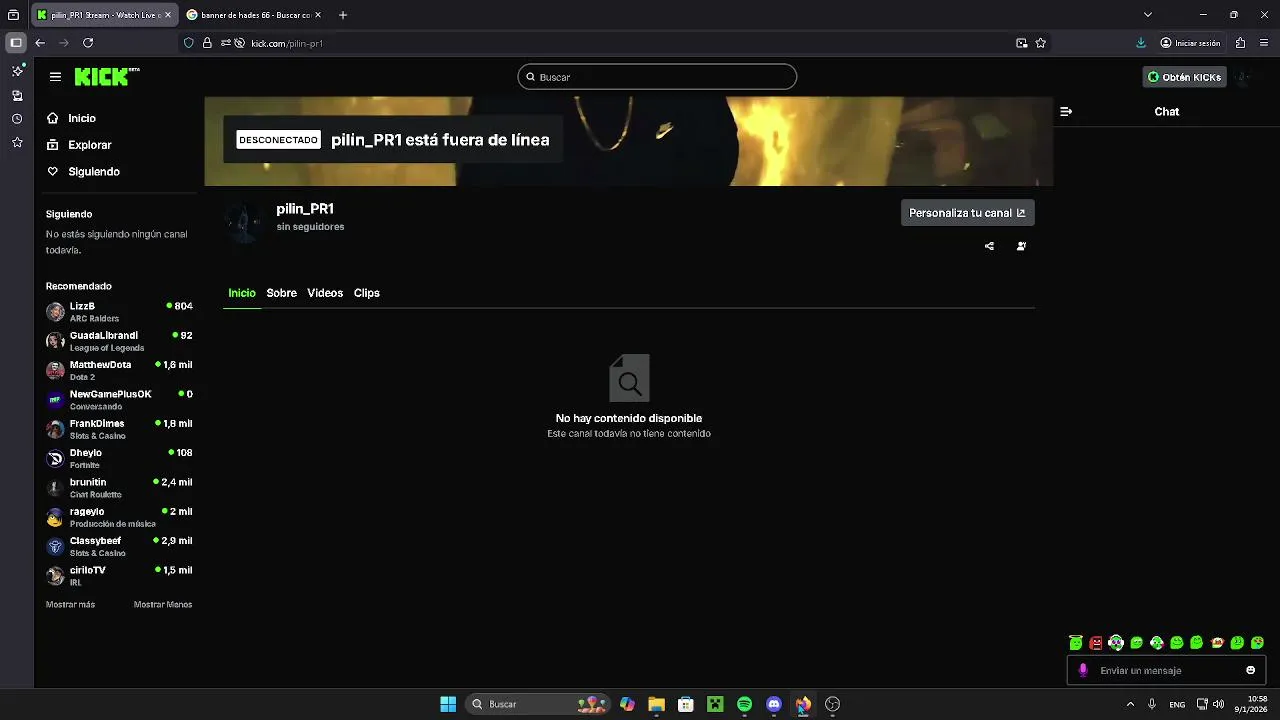1280x720 pixels.
Task: Select the Inicio channel tab
Action: point(242,293)
